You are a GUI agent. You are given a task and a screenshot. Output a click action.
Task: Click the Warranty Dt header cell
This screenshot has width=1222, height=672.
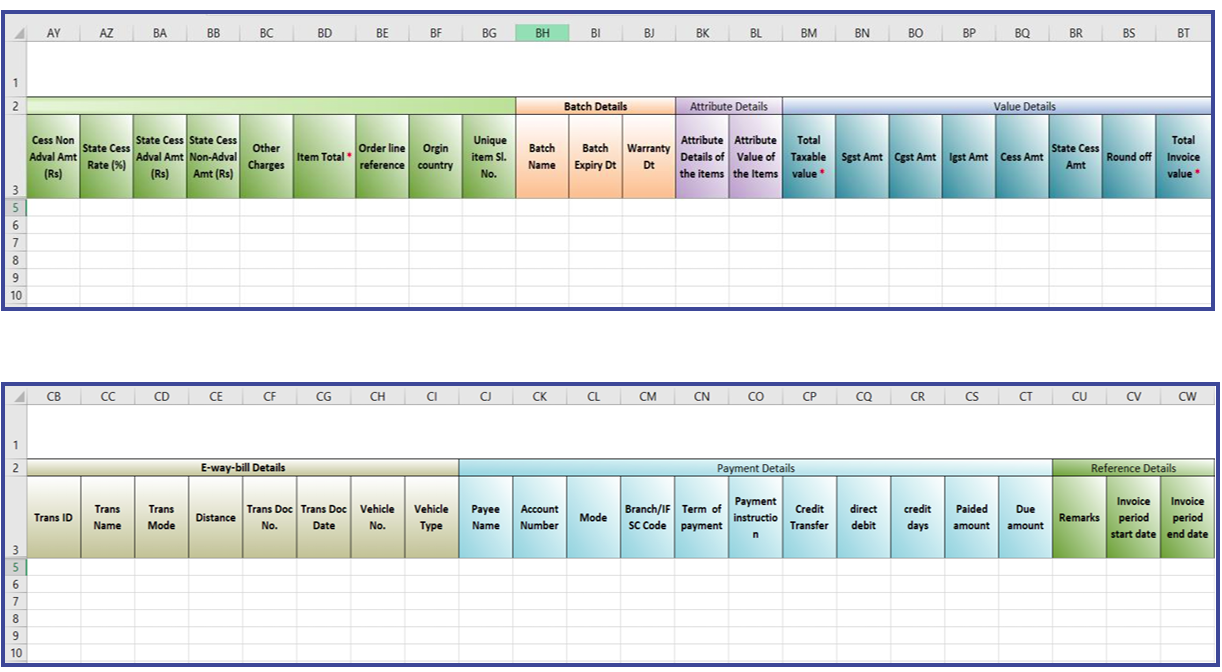(x=648, y=155)
